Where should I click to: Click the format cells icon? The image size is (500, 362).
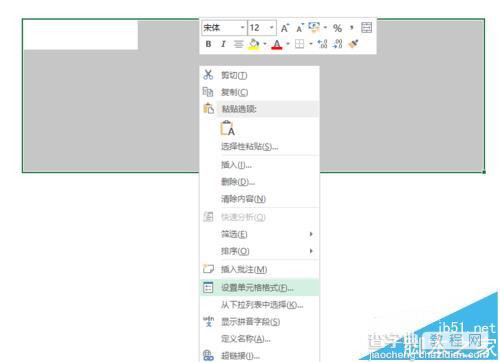coord(208,287)
